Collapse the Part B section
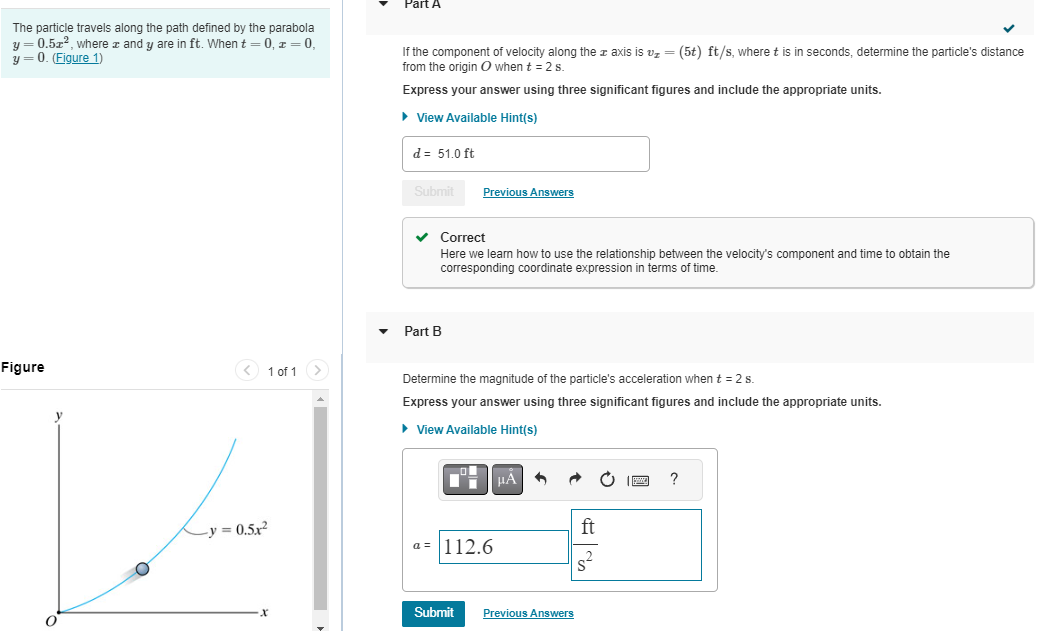The width and height of the screenshot is (1052, 631). (382, 331)
